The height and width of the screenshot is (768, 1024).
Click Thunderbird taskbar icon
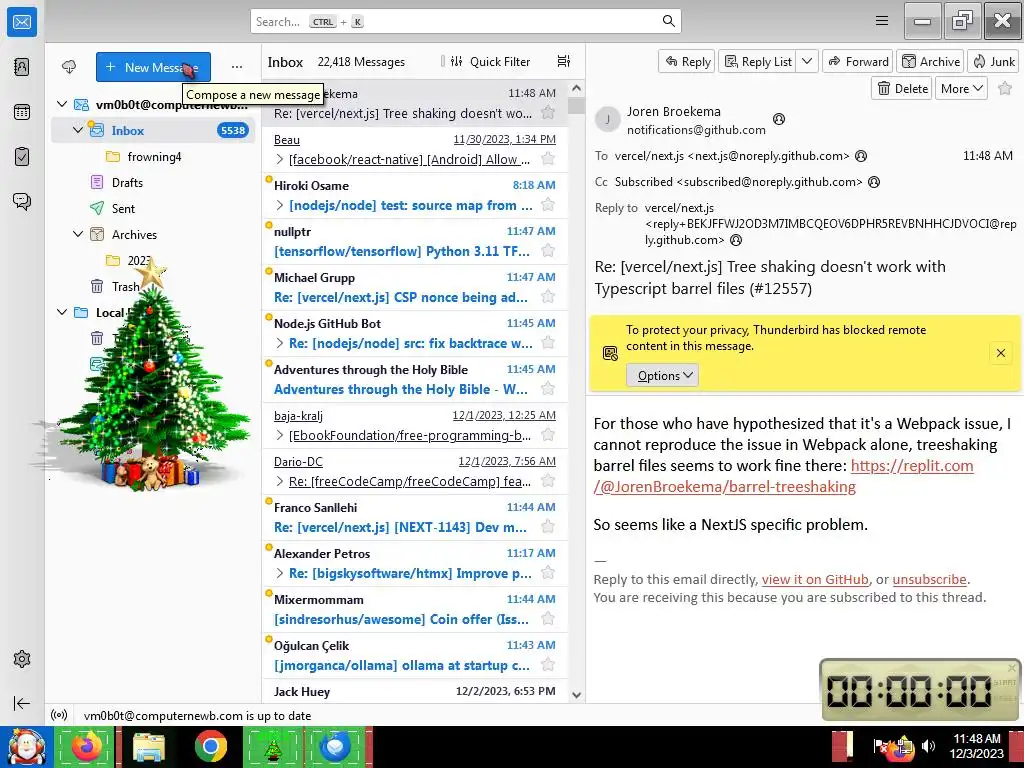pyautogui.click(x=335, y=746)
